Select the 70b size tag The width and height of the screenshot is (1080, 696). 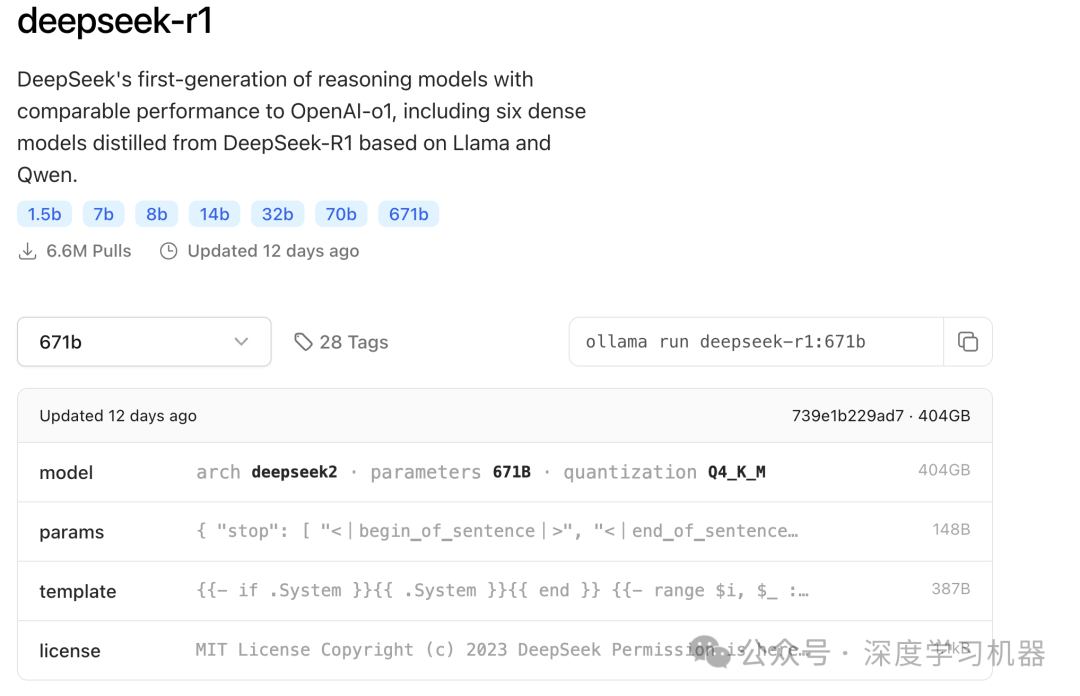341,214
